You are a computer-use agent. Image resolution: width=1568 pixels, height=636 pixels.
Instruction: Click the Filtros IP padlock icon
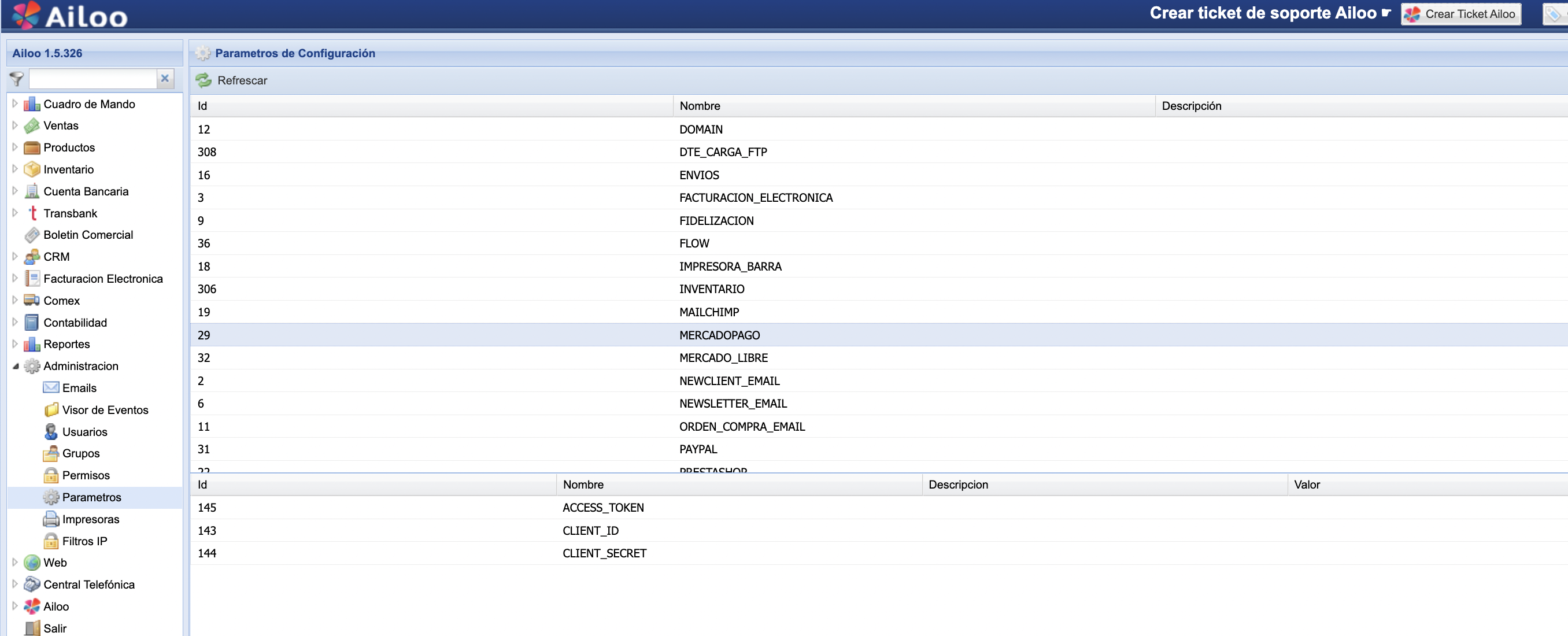[x=51, y=541]
